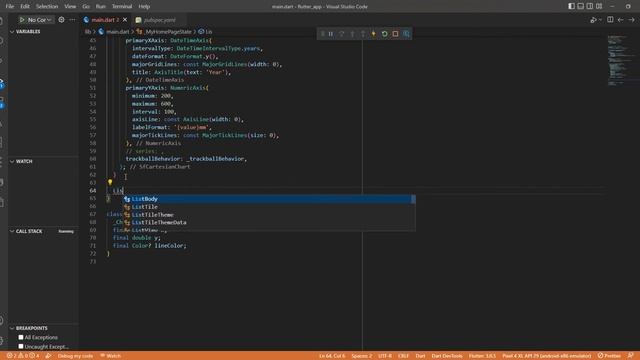Select ListTileTheme autocomplete suggestion
The height and width of the screenshot is (360, 640).
(x=269, y=215)
